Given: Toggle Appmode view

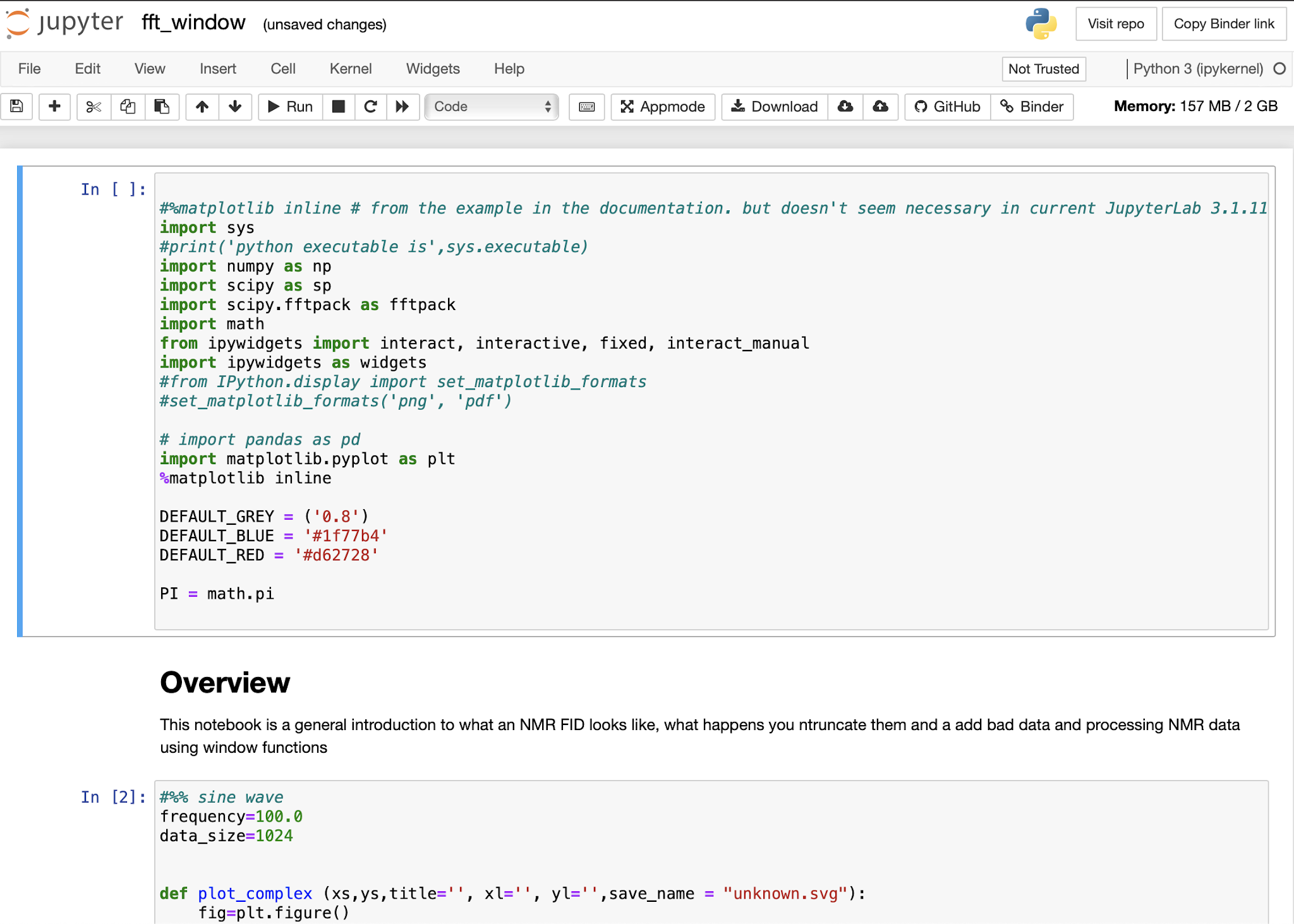Looking at the screenshot, I should [663, 106].
